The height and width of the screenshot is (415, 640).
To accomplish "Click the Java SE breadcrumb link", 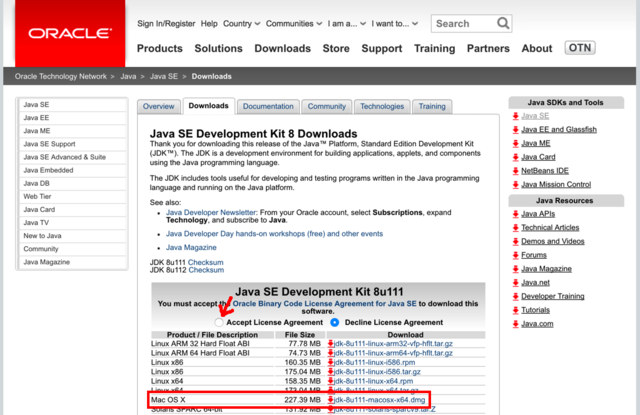I will [x=164, y=76].
